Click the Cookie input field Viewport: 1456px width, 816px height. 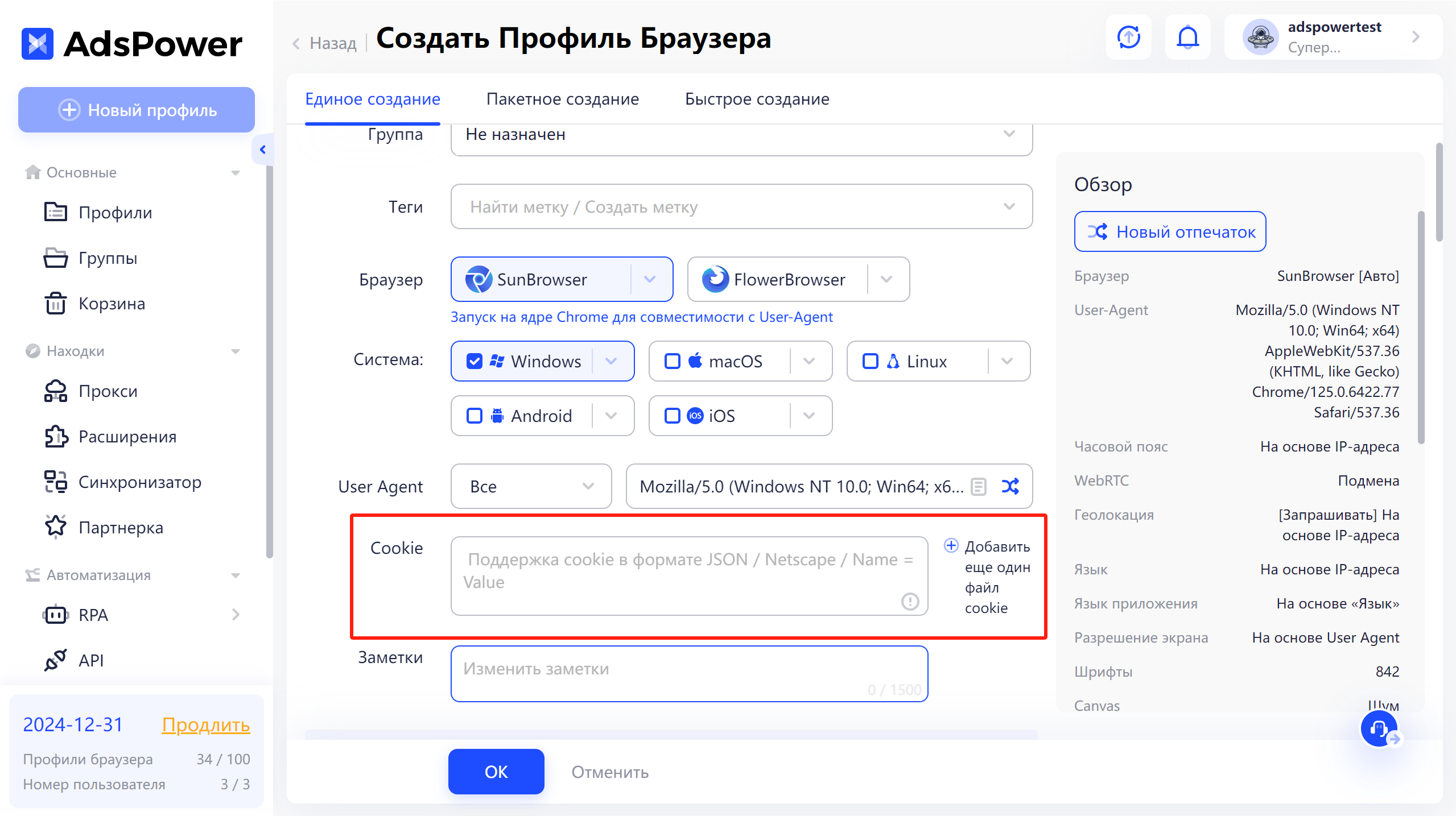[x=690, y=574]
